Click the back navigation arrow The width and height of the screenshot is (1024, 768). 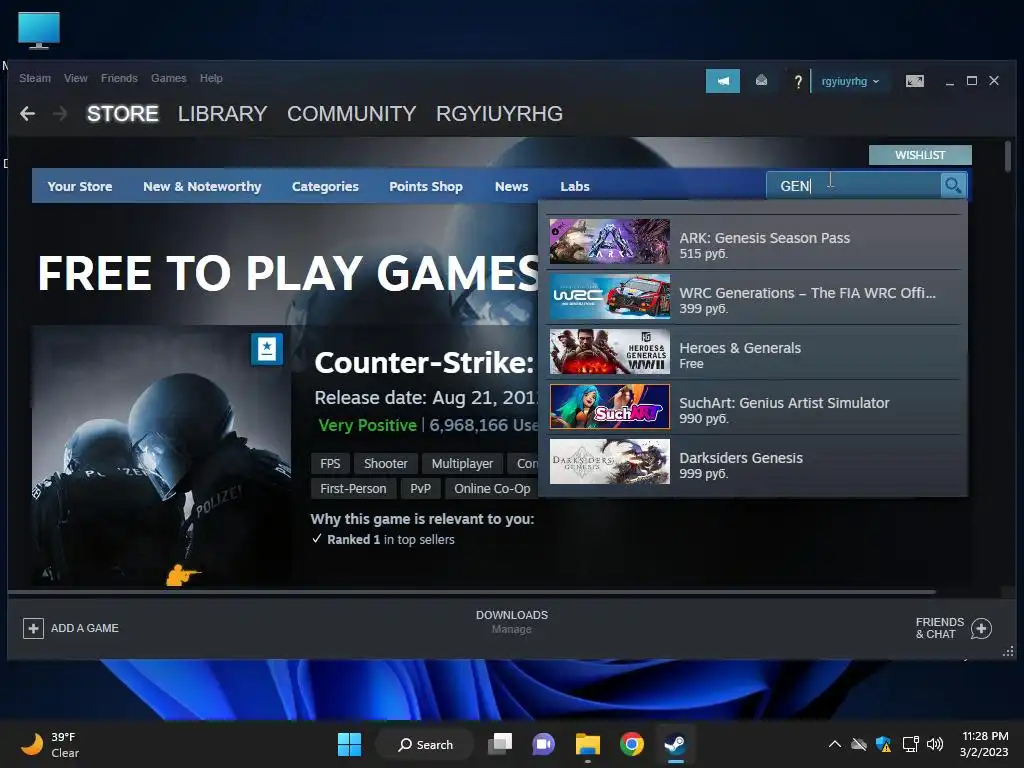(27, 114)
